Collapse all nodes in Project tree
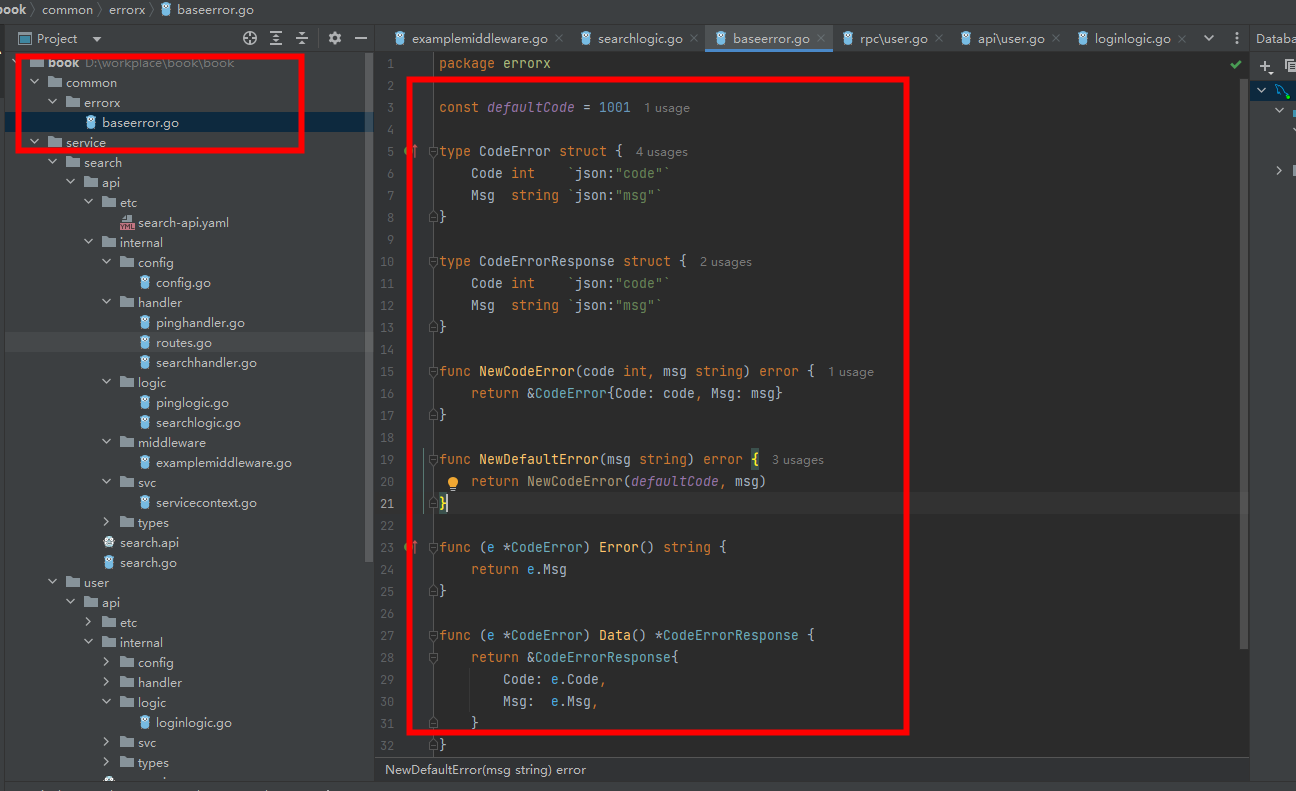1296x791 pixels. coord(303,38)
